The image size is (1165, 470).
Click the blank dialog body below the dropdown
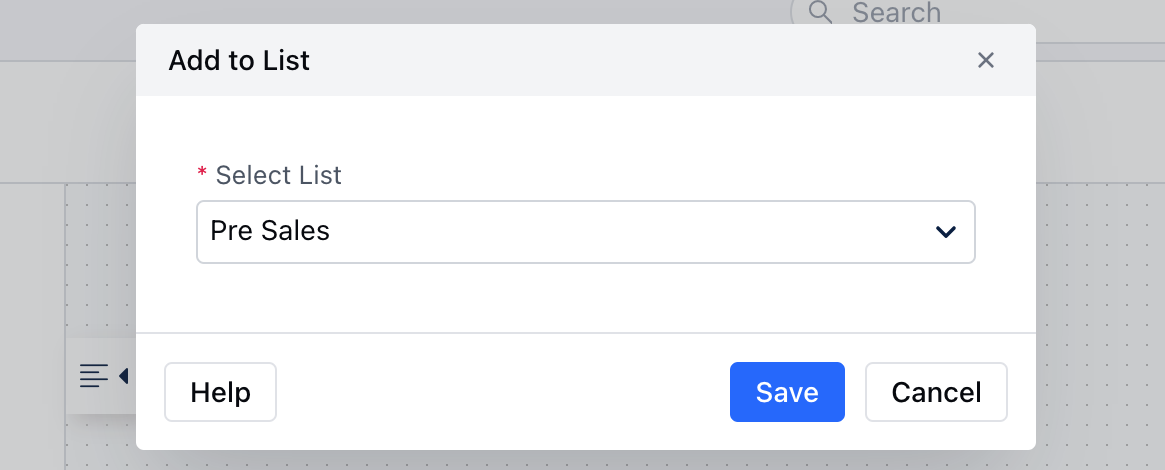[x=585, y=297]
